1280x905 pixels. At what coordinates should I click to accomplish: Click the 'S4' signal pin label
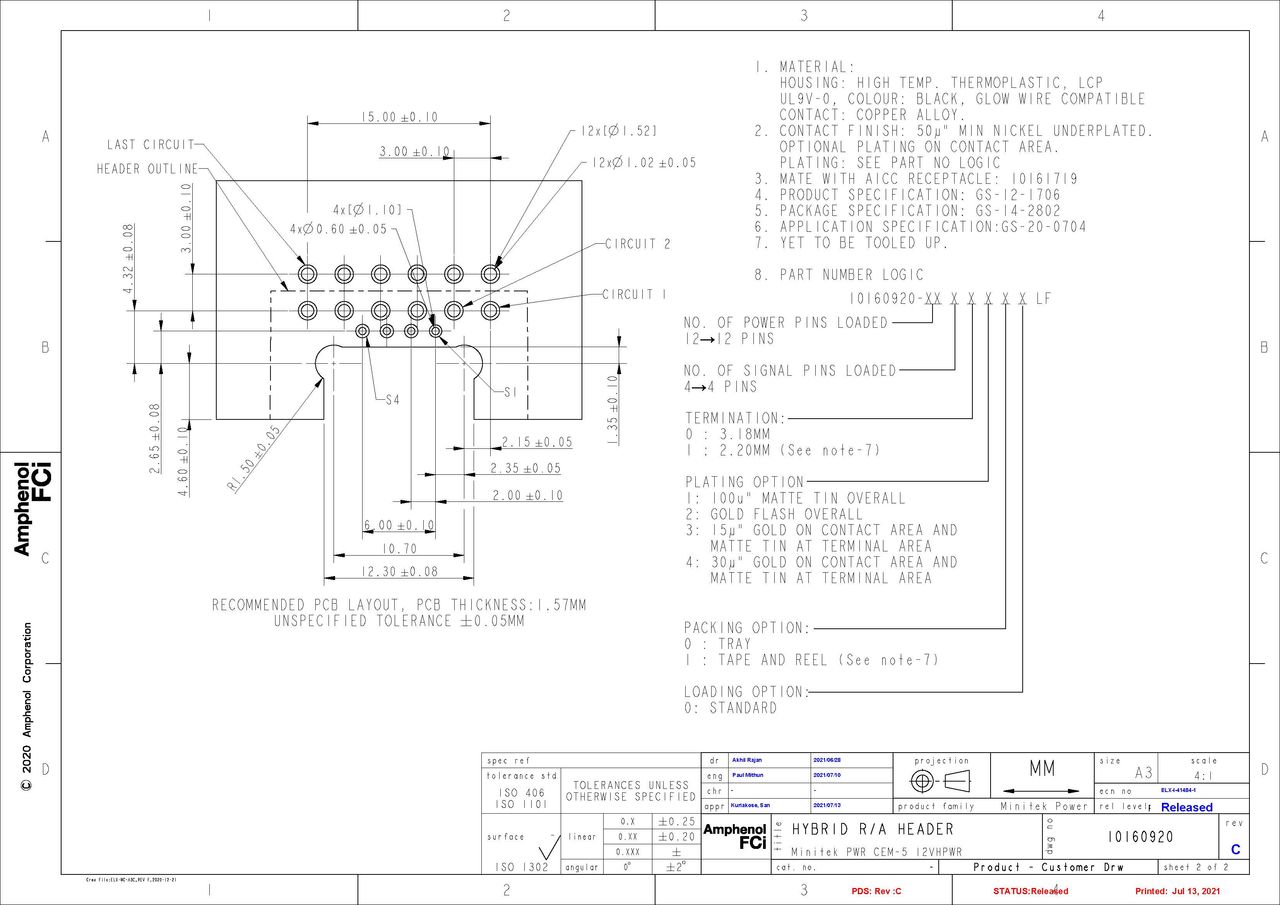tap(392, 400)
